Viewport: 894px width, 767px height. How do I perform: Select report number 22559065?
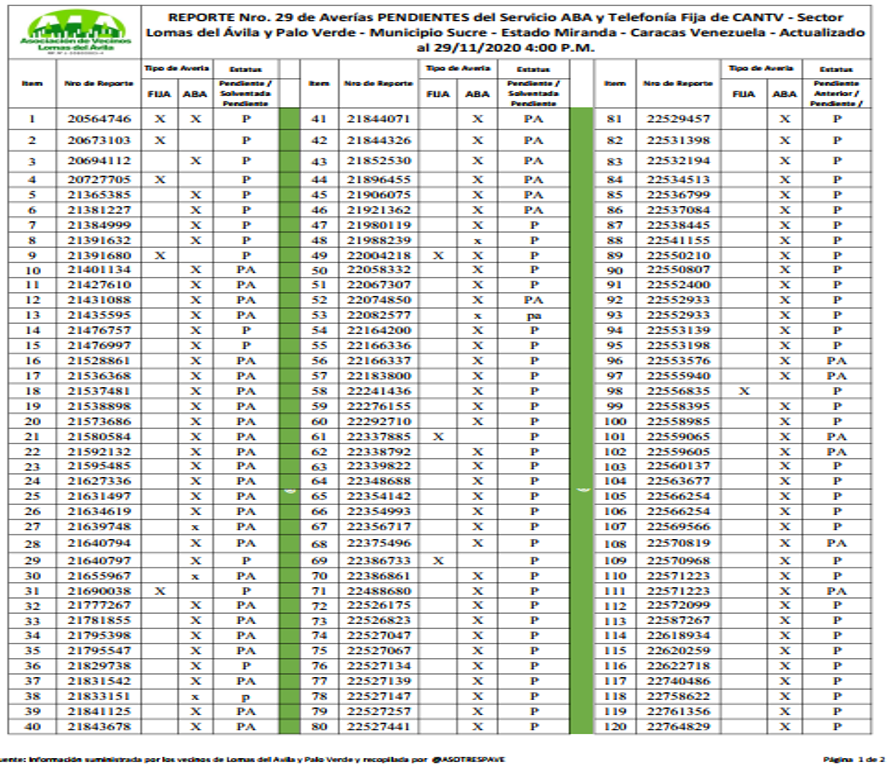click(678, 436)
